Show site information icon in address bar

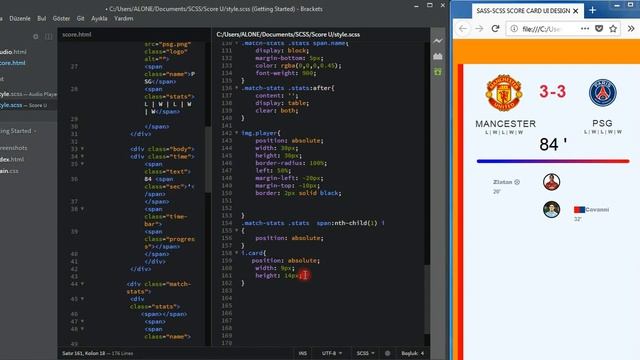514,29
